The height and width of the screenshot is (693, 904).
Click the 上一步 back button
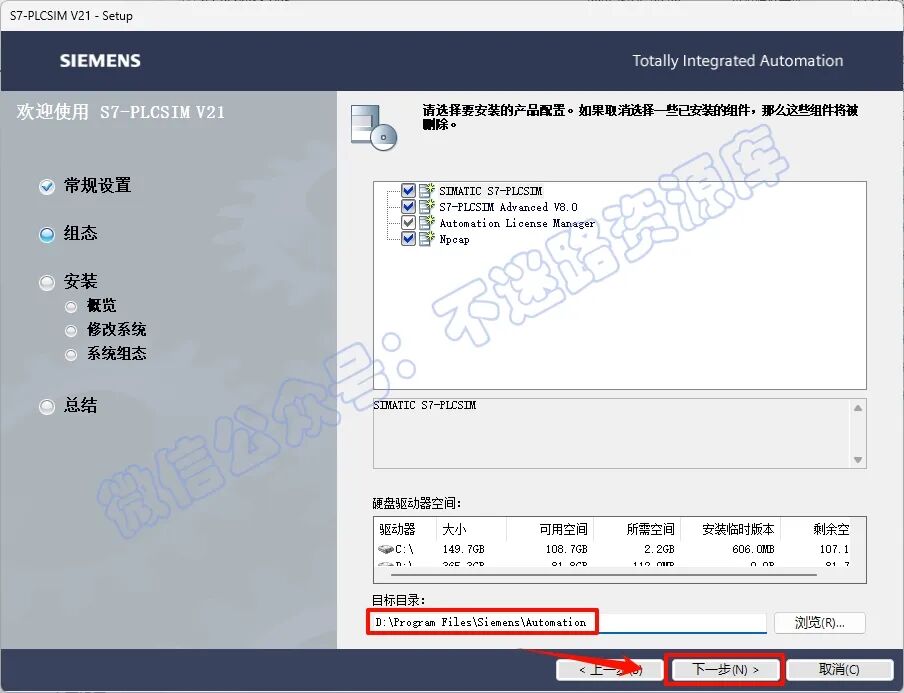click(x=610, y=669)
